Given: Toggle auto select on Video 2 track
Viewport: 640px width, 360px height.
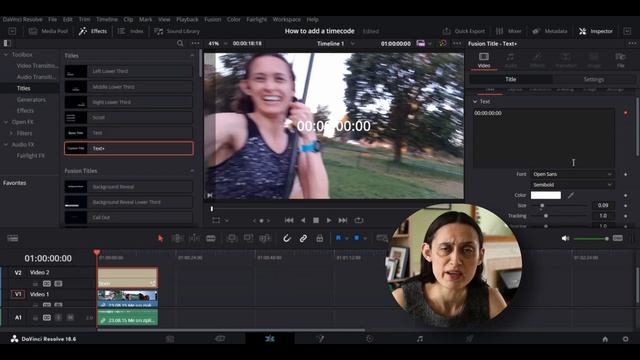Looking at the screenshot, I should pos(47,284).
